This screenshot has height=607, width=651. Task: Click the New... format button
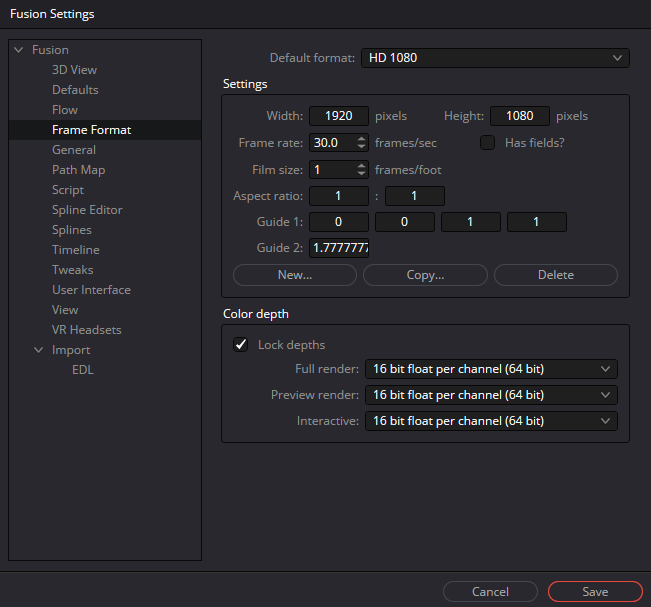(295, 275)
